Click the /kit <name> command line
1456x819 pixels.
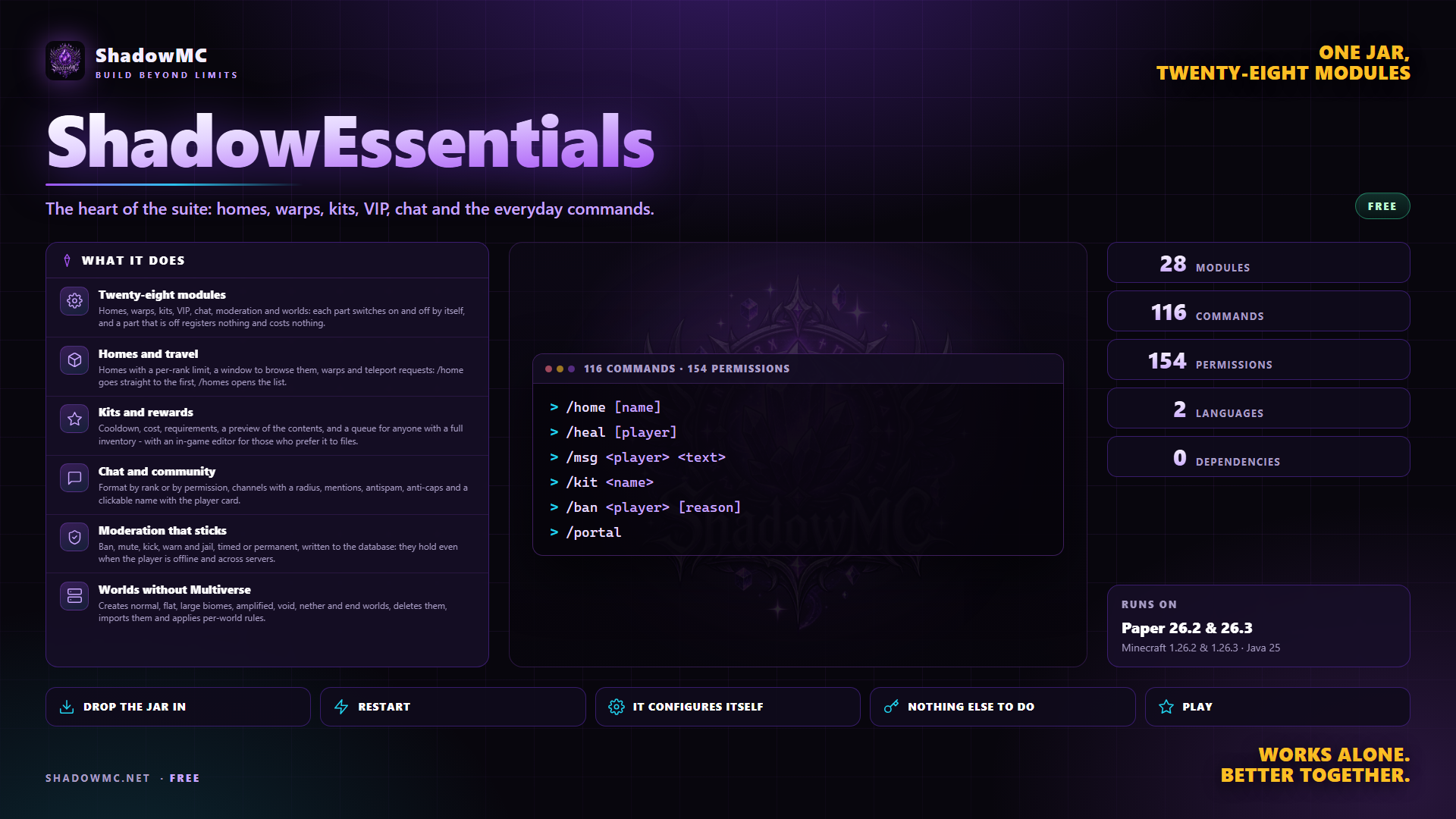point(601,482)
